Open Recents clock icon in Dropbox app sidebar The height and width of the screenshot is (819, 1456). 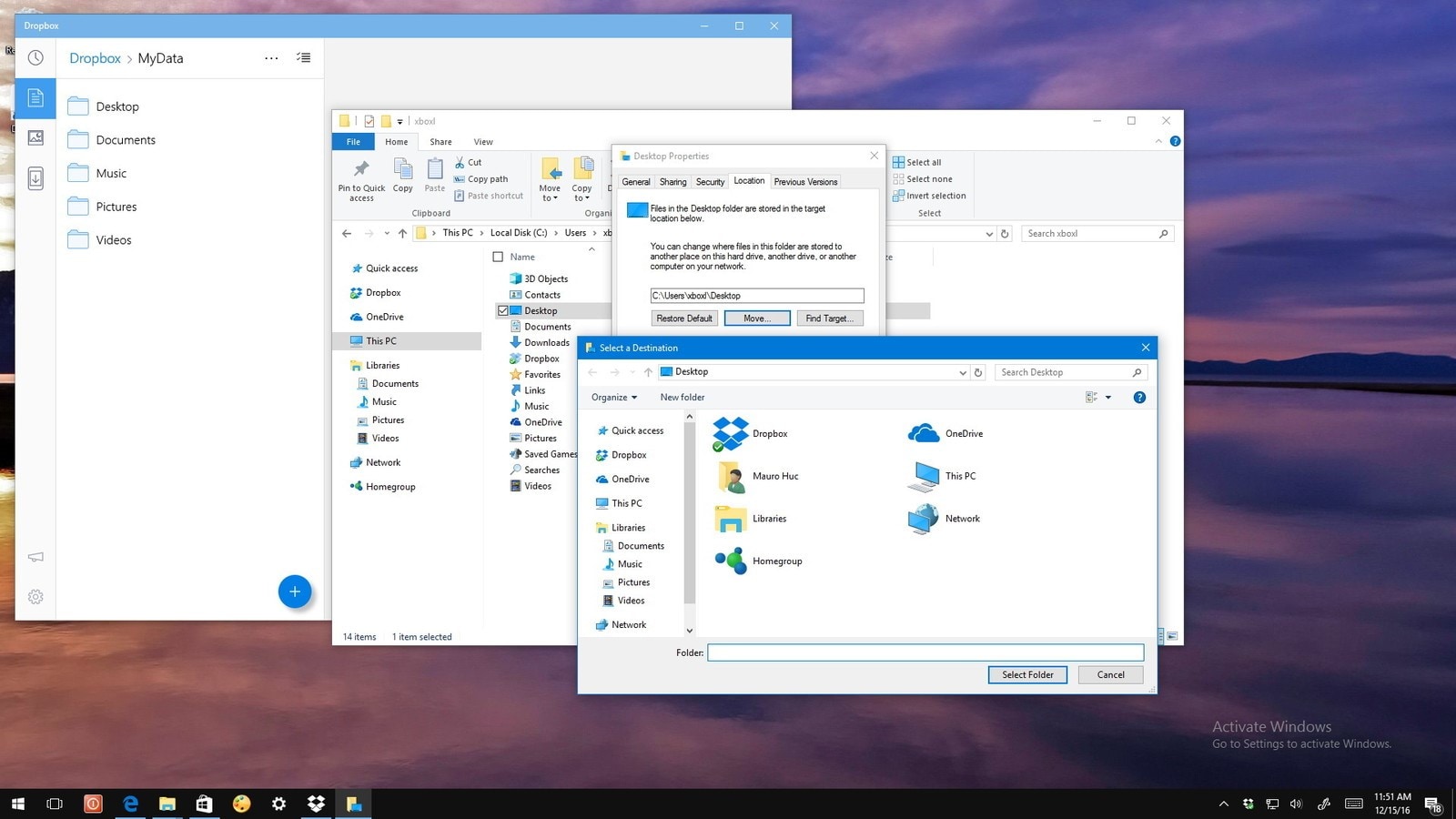coord(35,58)
